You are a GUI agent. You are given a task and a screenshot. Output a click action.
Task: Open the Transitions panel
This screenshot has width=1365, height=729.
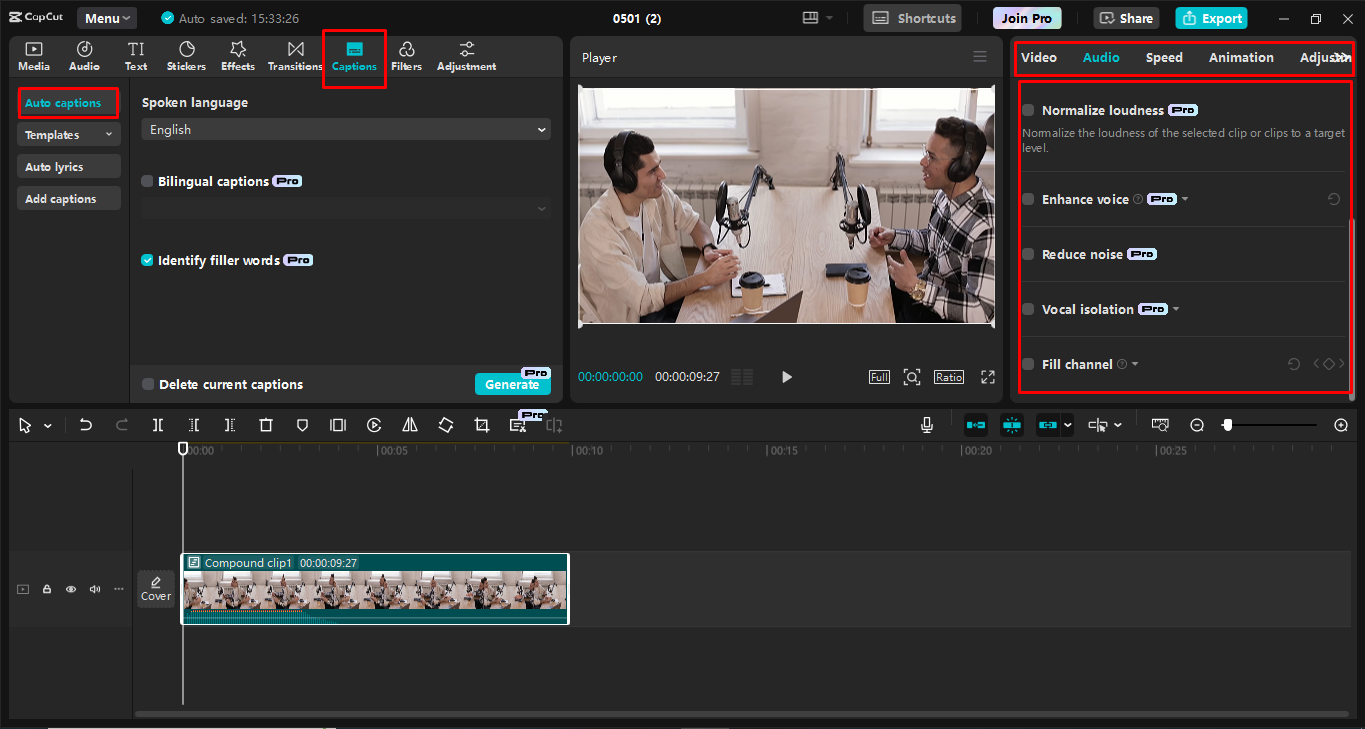click(295, 56)
